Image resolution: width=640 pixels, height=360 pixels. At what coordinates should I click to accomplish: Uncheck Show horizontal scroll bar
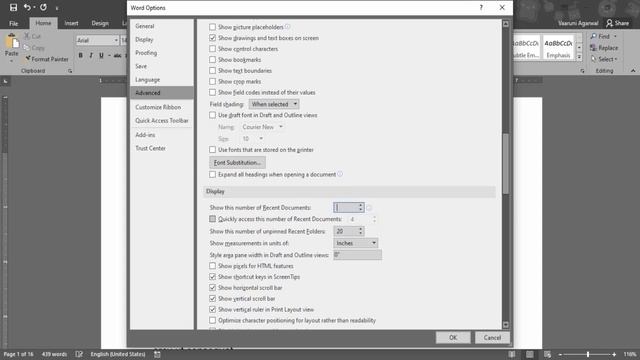pyautogui.click(x=212, y=288)
